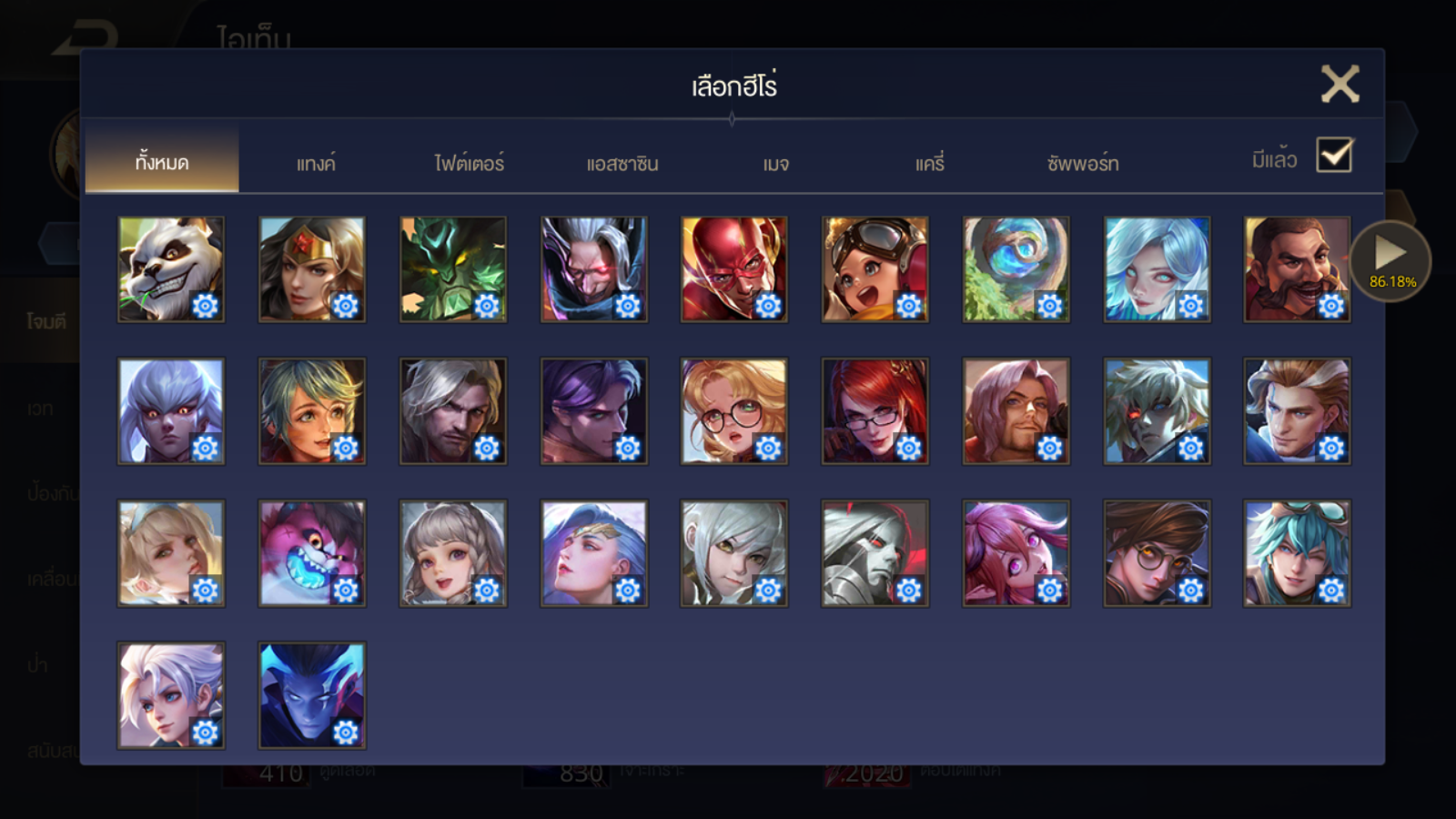Viewport: 1456px width, 819px height.
Task: Pick the teal-haired hero with goggles
Action: (1298, 553)
